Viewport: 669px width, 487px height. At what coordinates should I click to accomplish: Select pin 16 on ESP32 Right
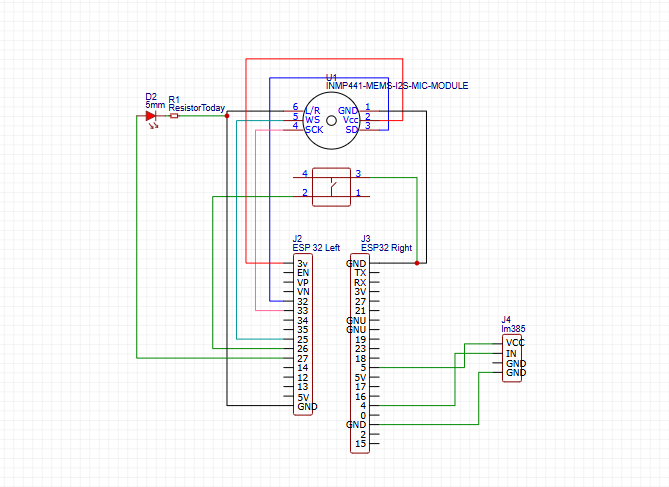click(x=361, y=397)
